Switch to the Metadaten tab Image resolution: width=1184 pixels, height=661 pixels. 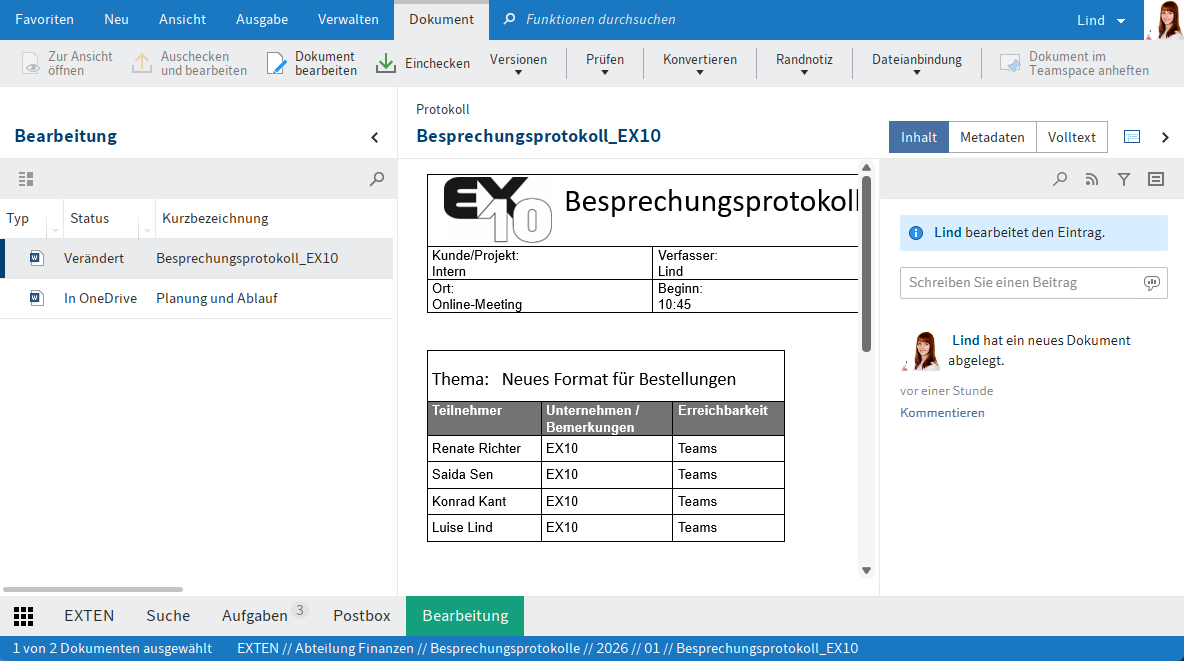991,136
